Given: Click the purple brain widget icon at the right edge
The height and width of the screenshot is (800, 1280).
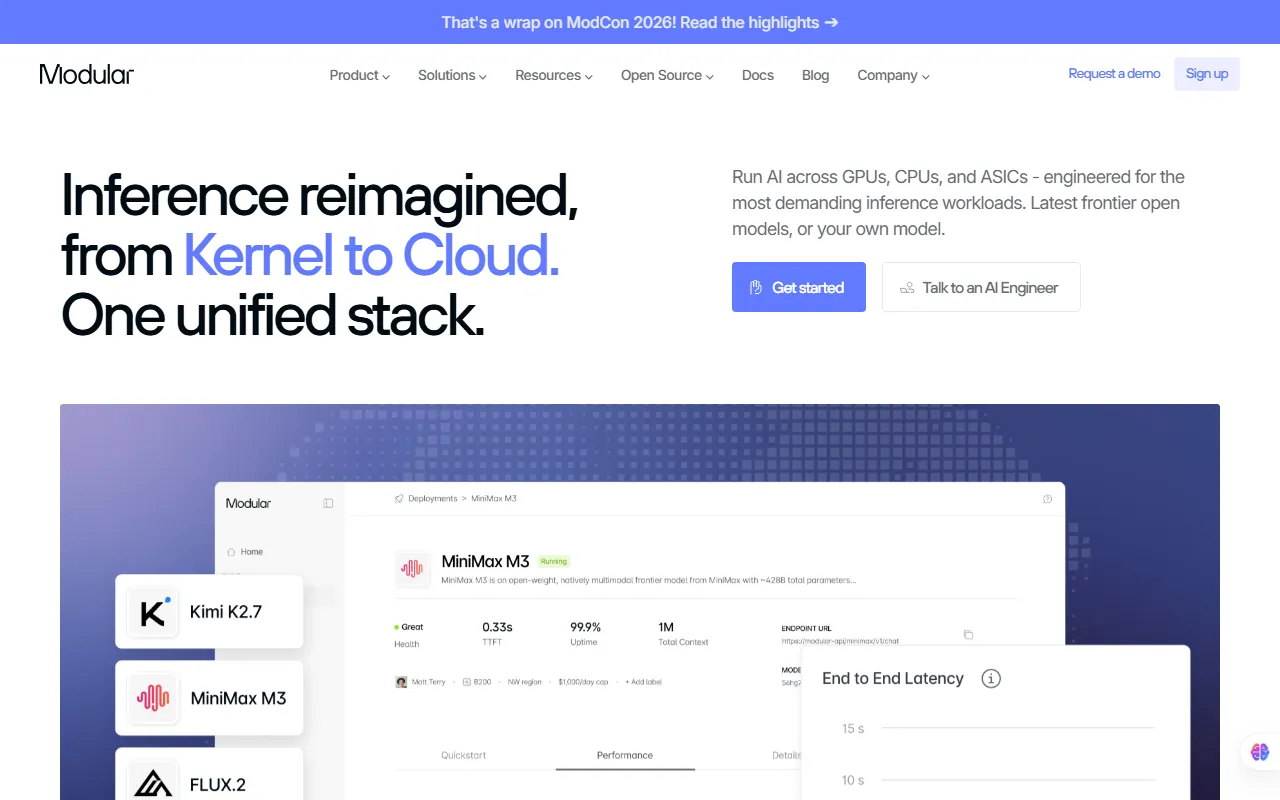Looking at the screenshot, I should click(1259, 751).
